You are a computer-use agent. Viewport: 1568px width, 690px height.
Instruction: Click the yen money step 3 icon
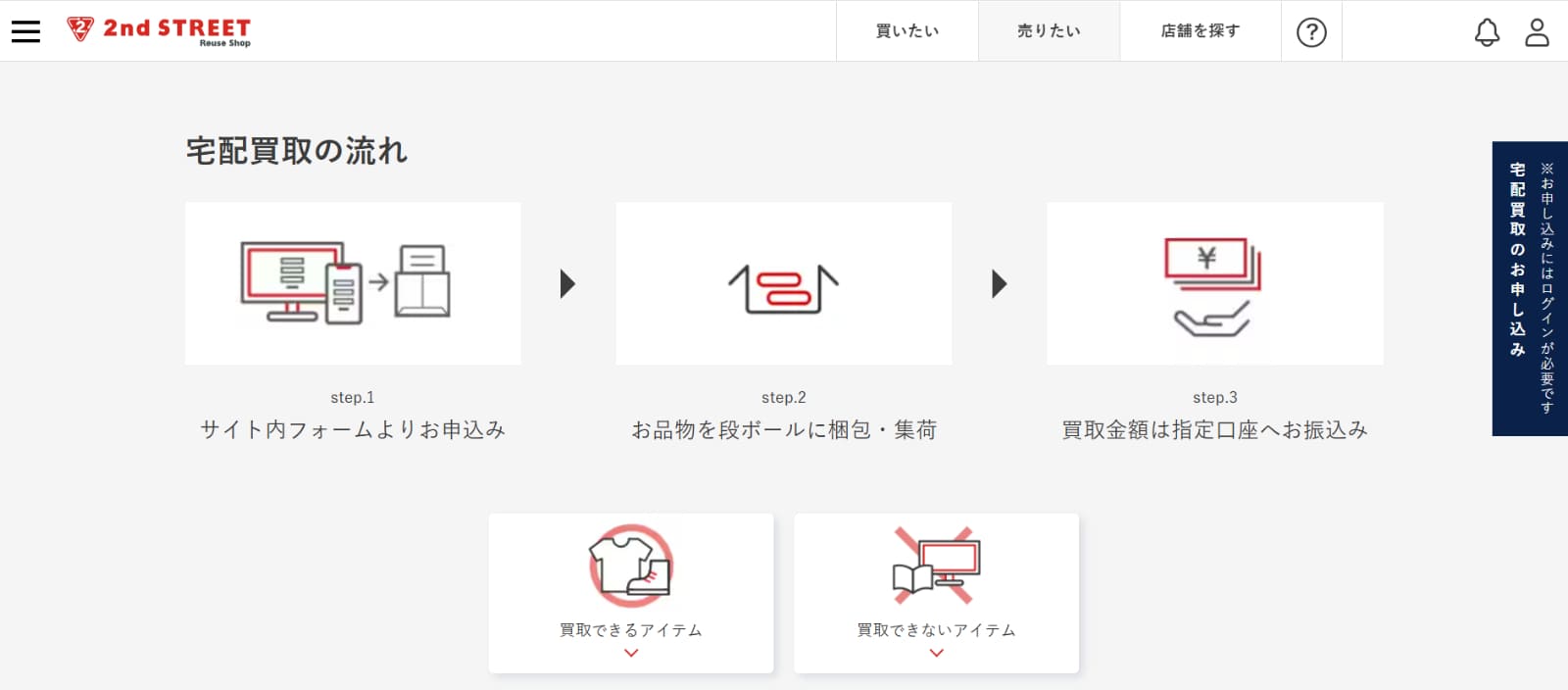point(1213,286)
